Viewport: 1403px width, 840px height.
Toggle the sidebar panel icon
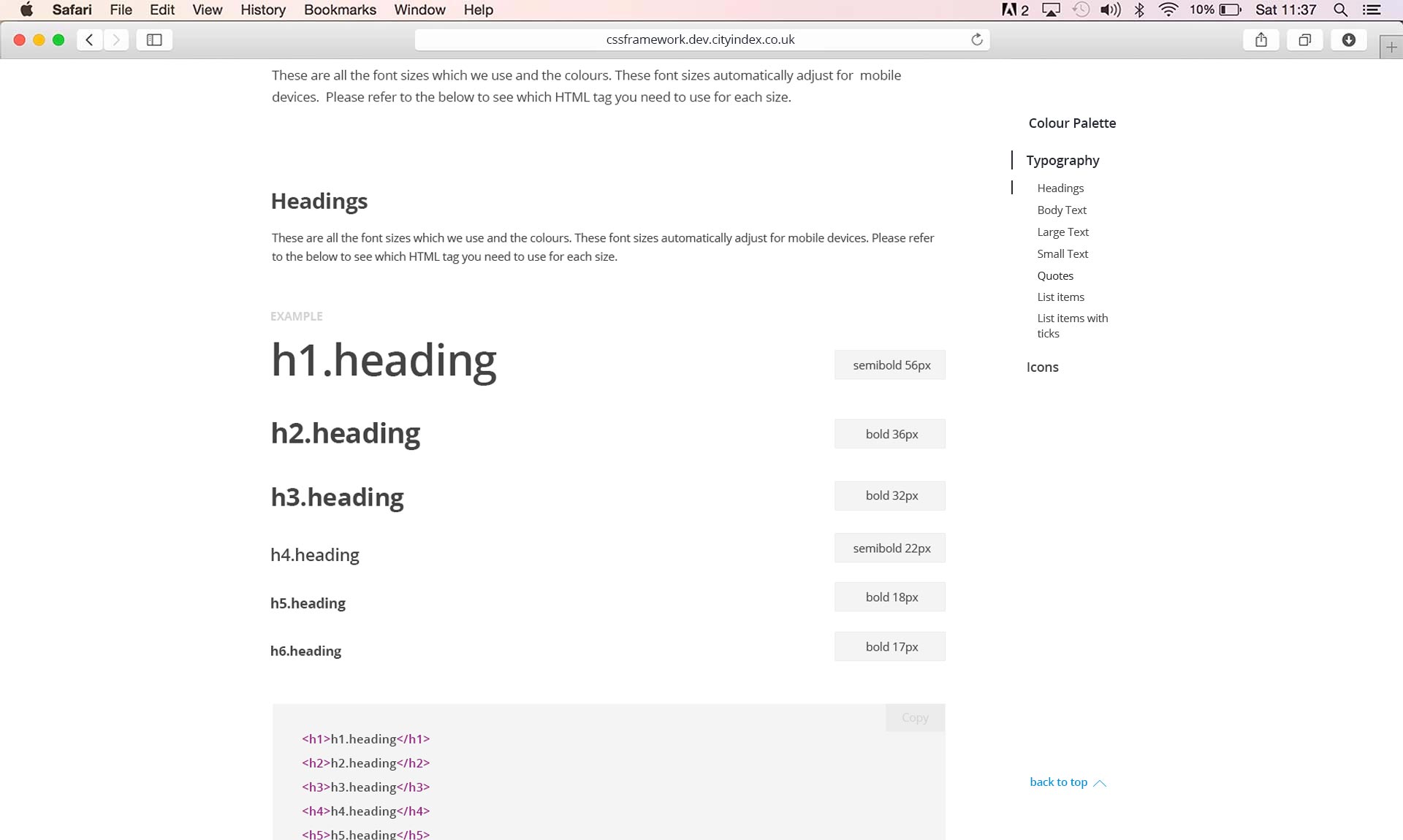point(154,39)
